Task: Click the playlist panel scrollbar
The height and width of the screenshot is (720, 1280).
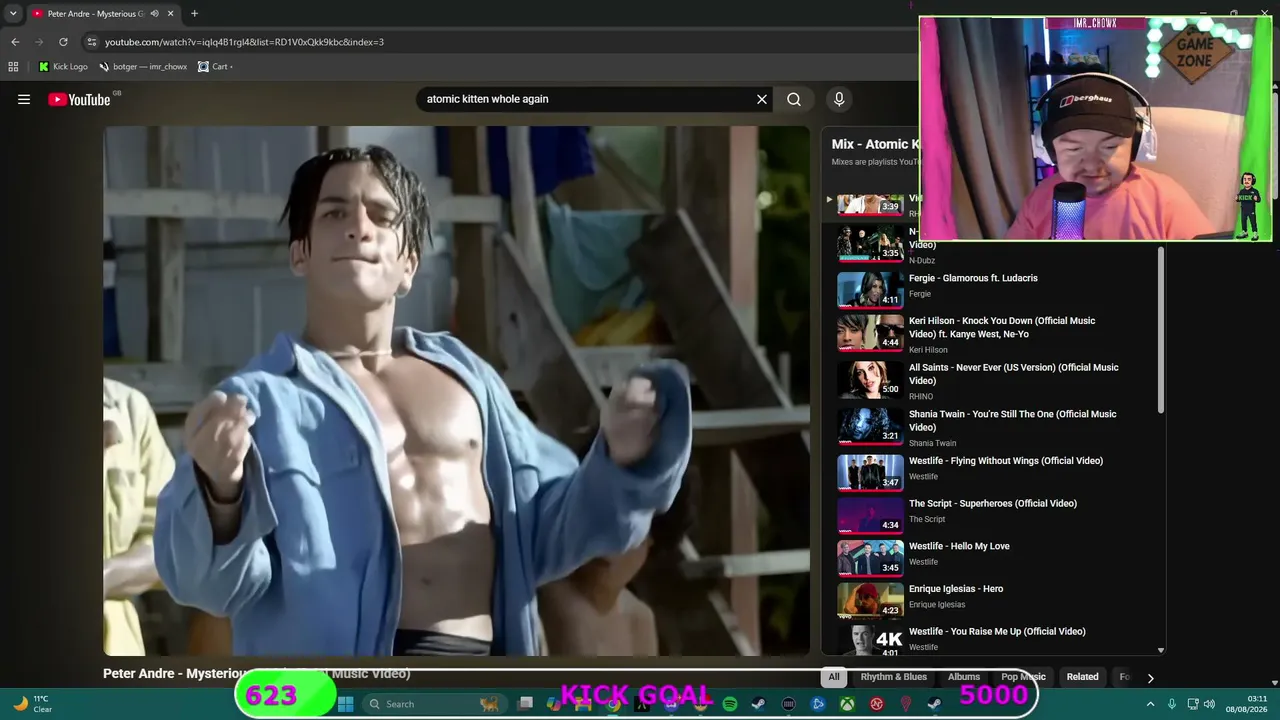Action: point(1160,330)
